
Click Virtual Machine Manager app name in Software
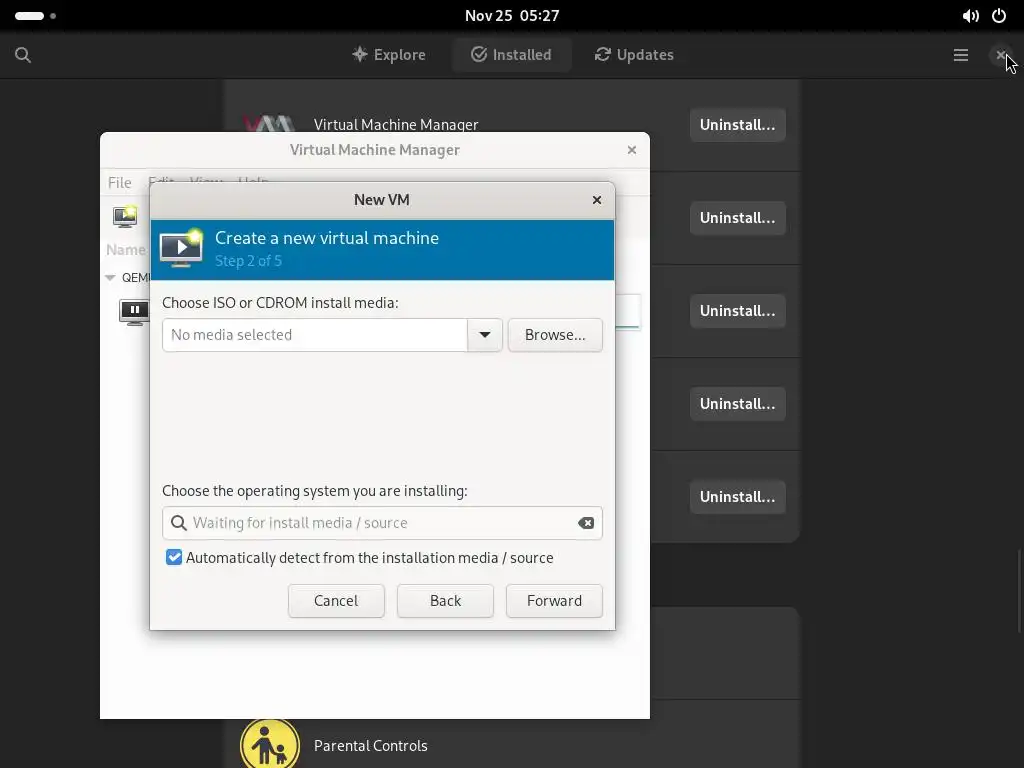(396, 125)
